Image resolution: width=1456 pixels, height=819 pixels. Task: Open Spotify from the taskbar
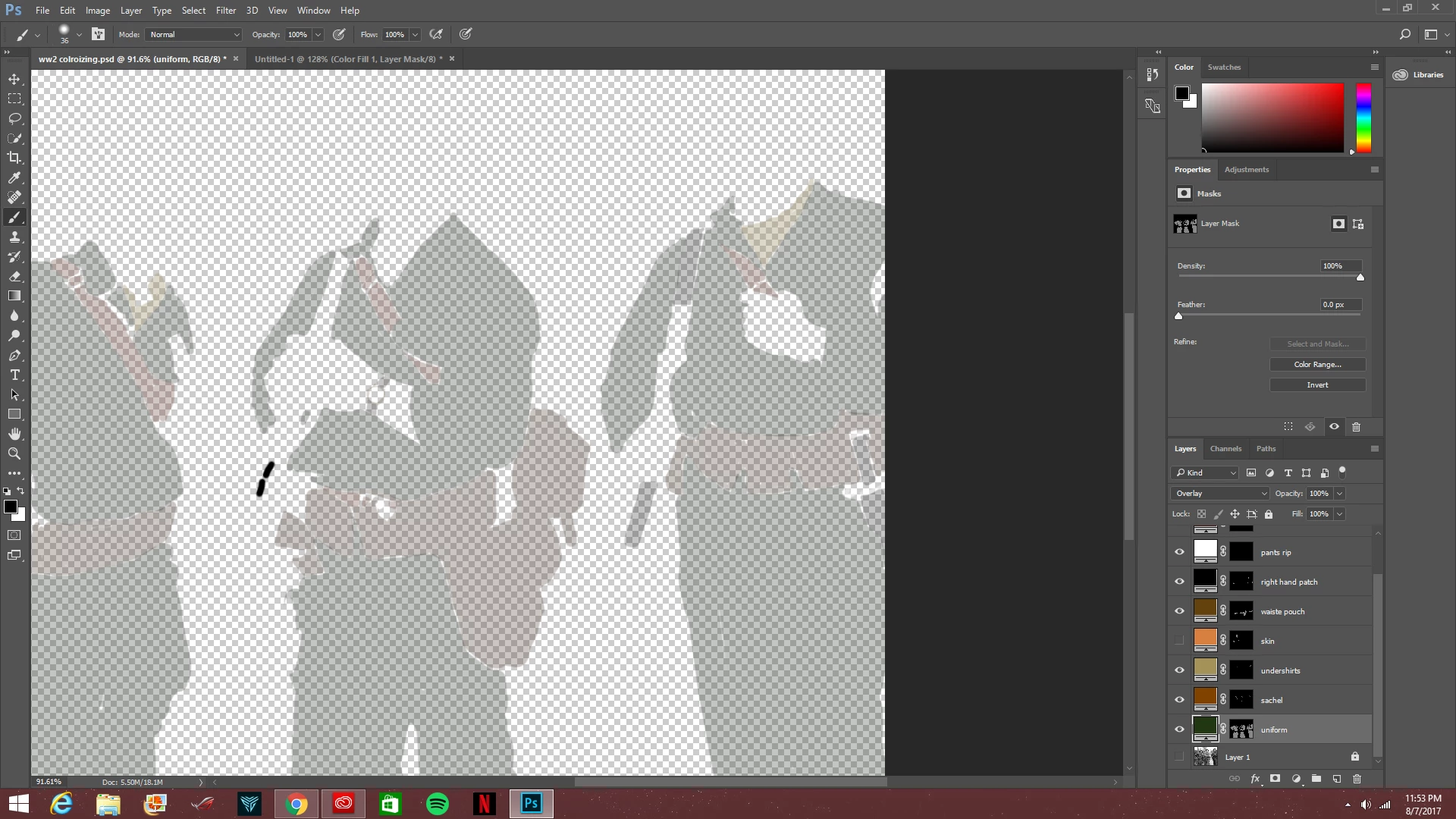point(438,804)
